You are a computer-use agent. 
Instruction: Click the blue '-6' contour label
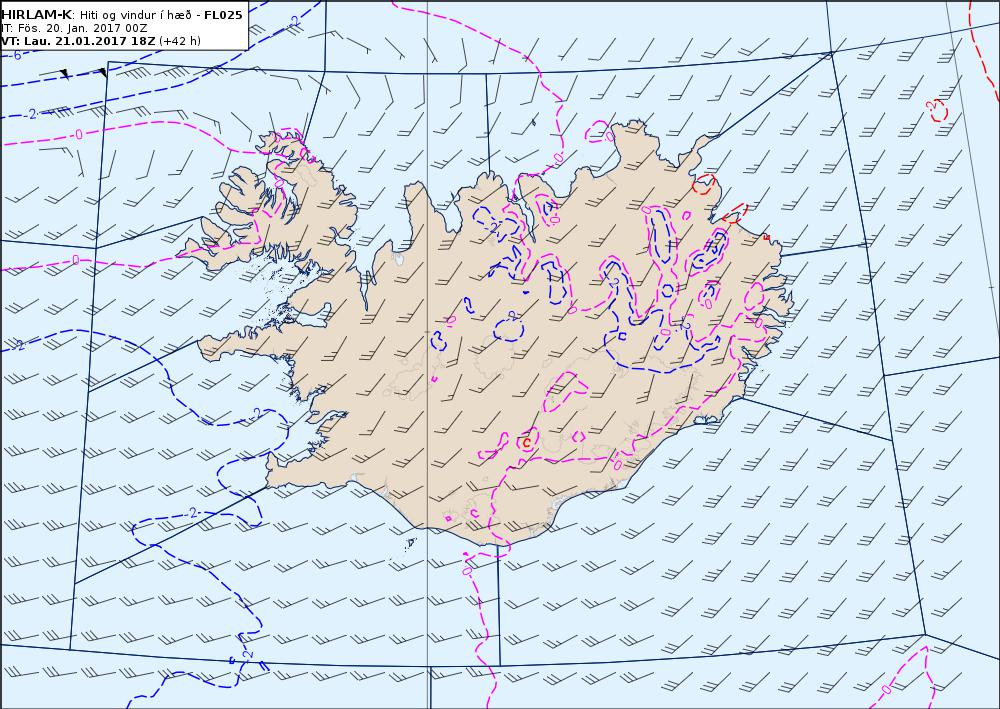(x=16, y=55)
